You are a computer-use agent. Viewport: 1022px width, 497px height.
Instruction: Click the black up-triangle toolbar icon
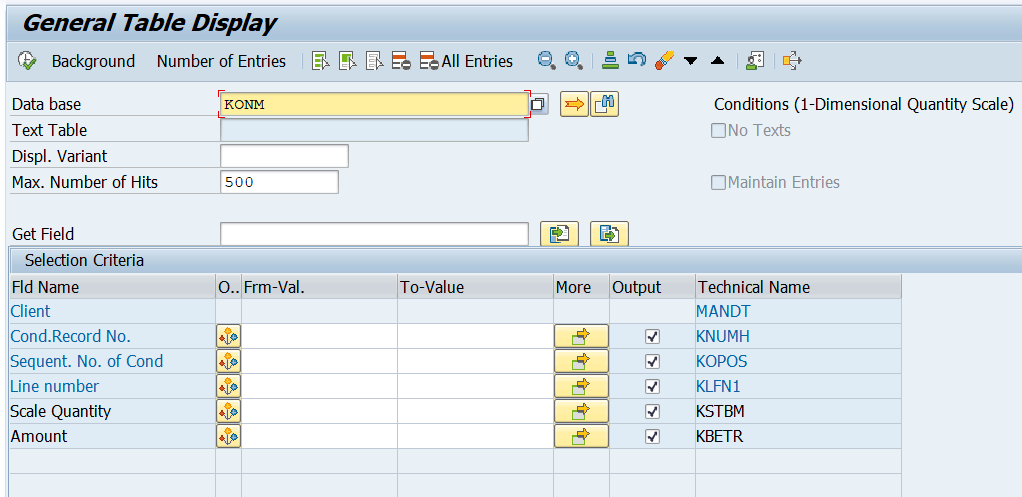718,61
